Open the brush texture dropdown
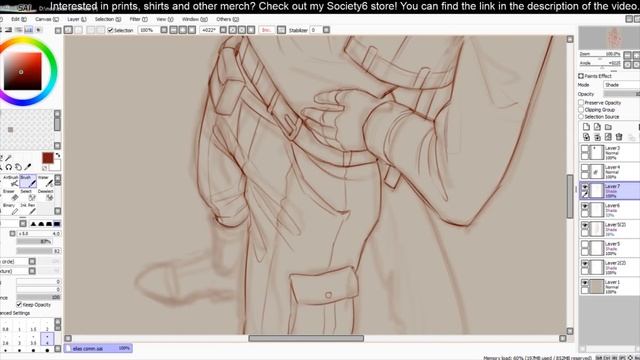Image resolution: width=640 pixels, height=360 pixels. (x=32, y=271)
